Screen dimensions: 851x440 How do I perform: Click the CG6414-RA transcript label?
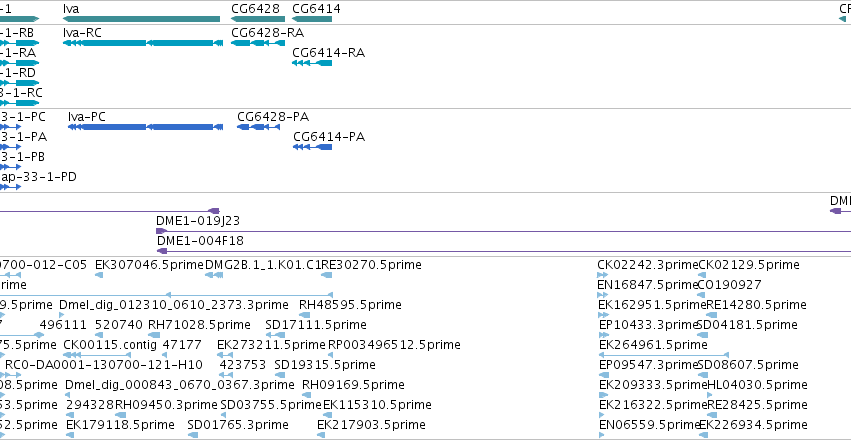(x=328, y=53)
